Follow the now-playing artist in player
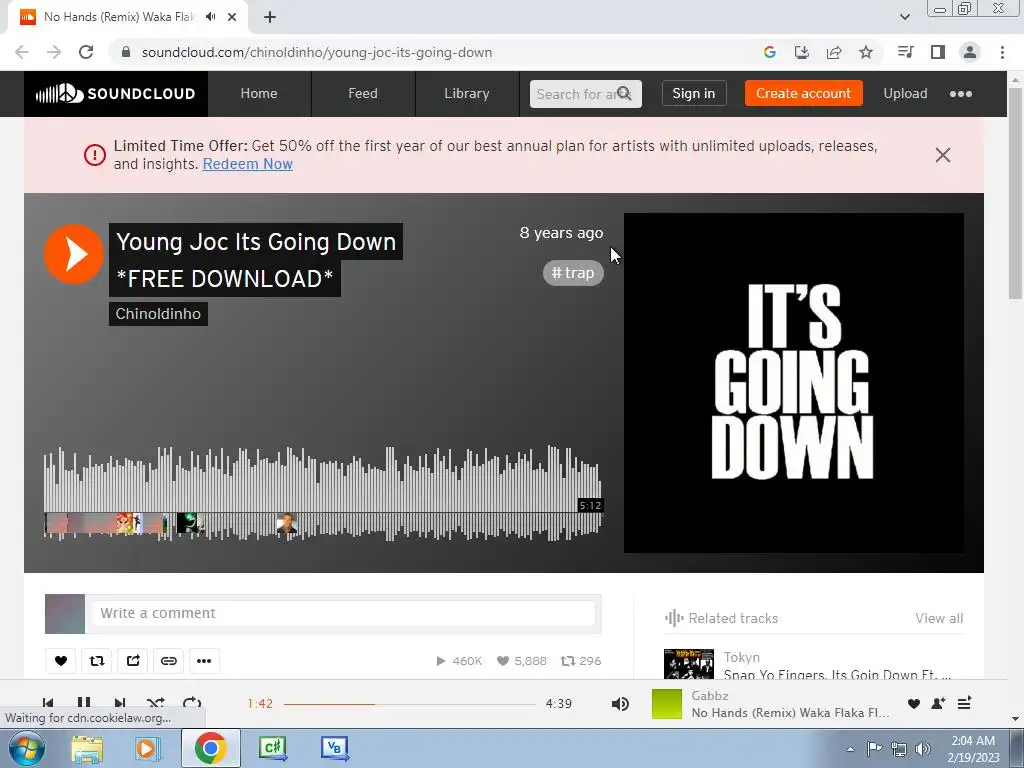The width and height of the screenshot is (1024, 768). click(x=938, y=703)
